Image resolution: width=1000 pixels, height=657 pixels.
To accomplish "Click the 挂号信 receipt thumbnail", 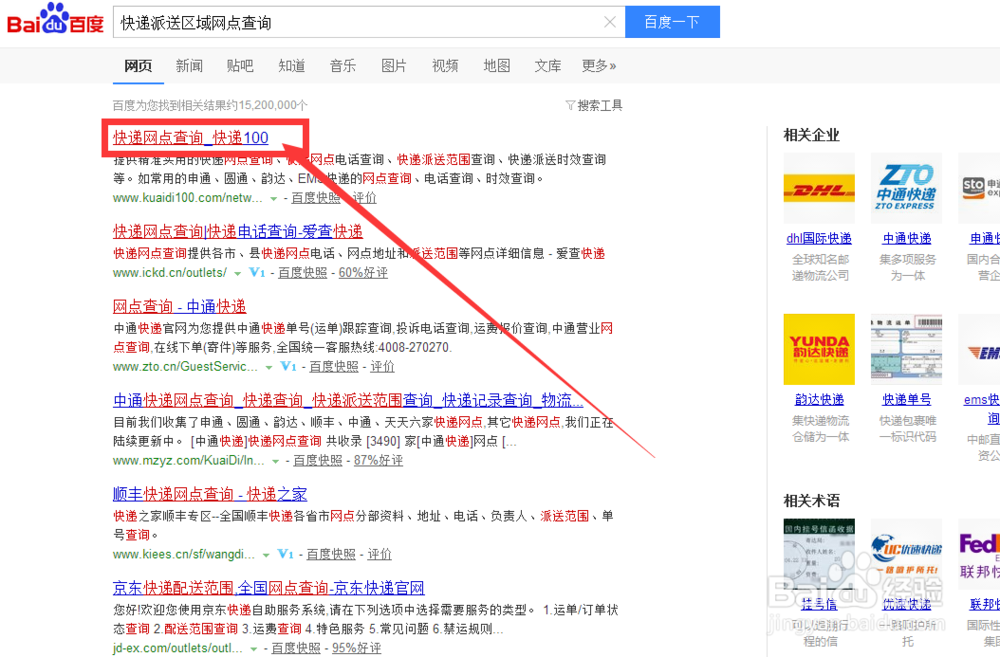I will [819, 554].
